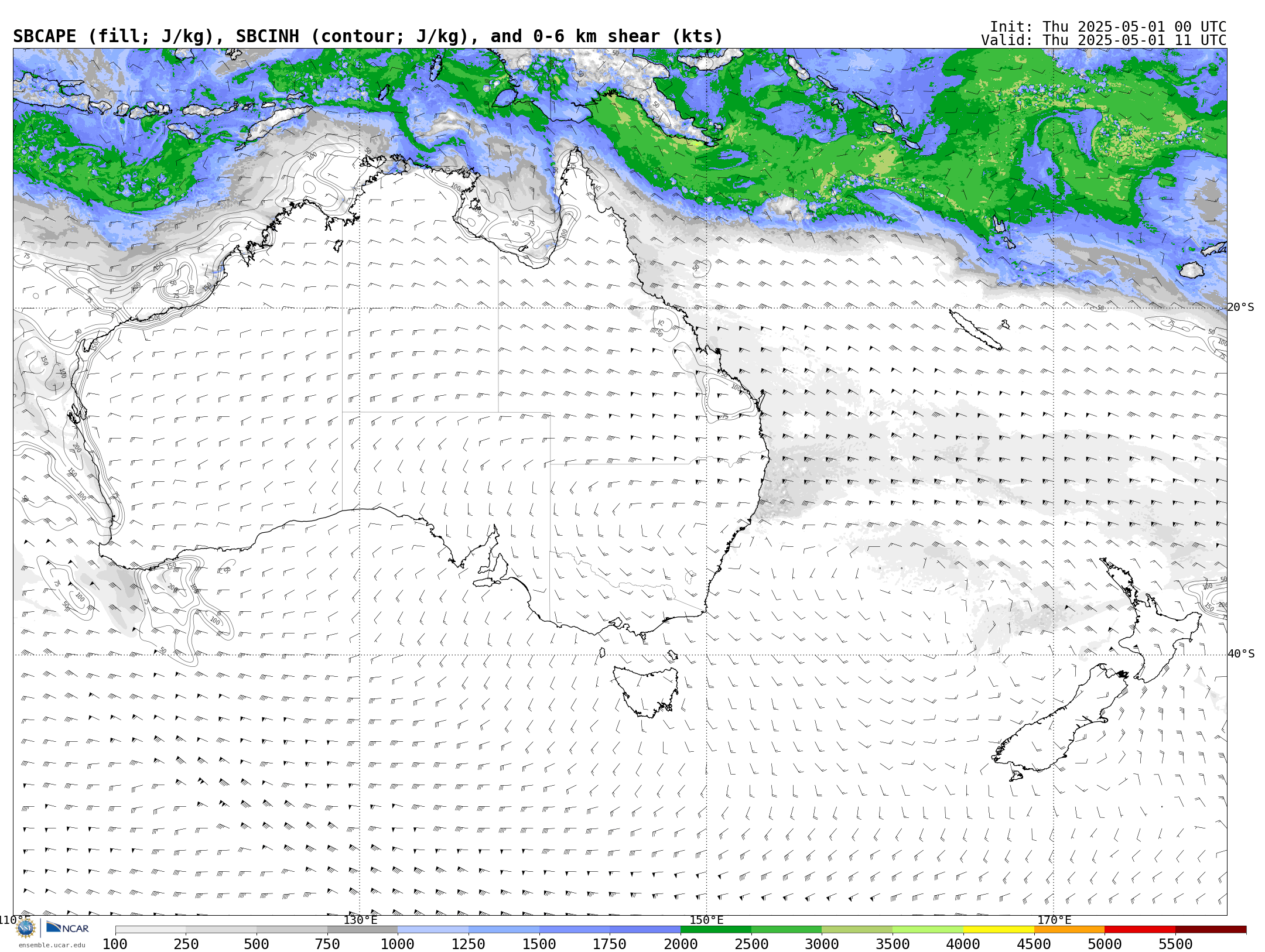Click the 40°S latitude label
1265x952 pixels.
pyautogui.click(x=1241, y=654)
